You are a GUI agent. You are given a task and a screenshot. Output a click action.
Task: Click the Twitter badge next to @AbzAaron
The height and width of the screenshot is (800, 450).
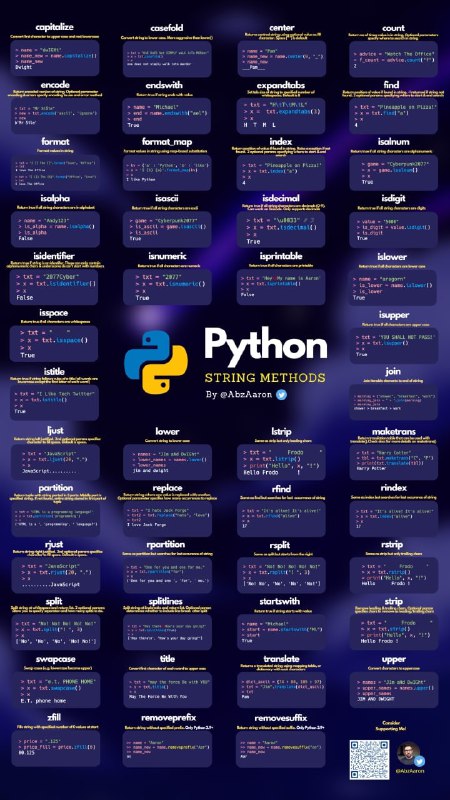coord(281,394)
